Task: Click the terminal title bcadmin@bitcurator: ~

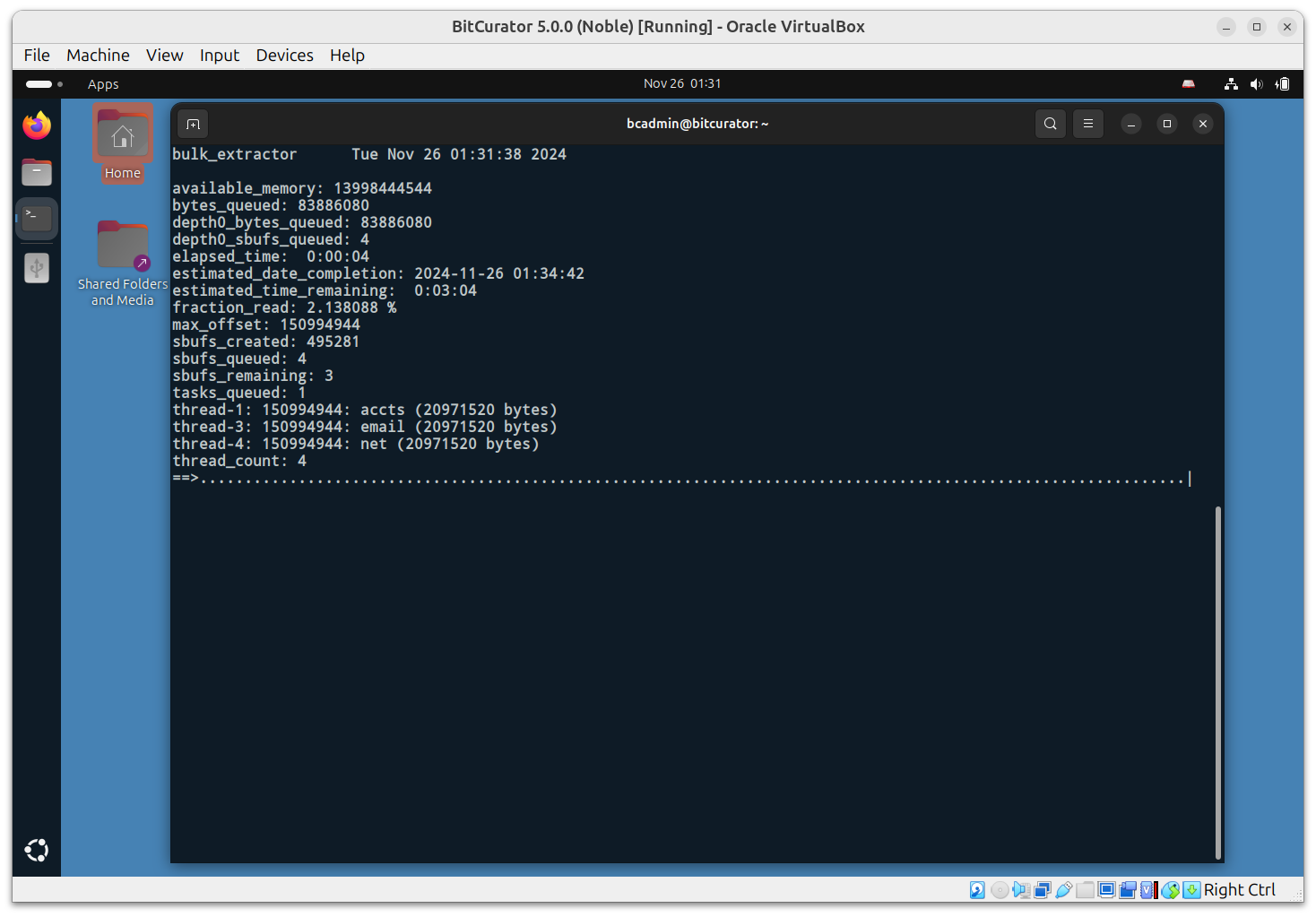Action: [x=697, y=124]
